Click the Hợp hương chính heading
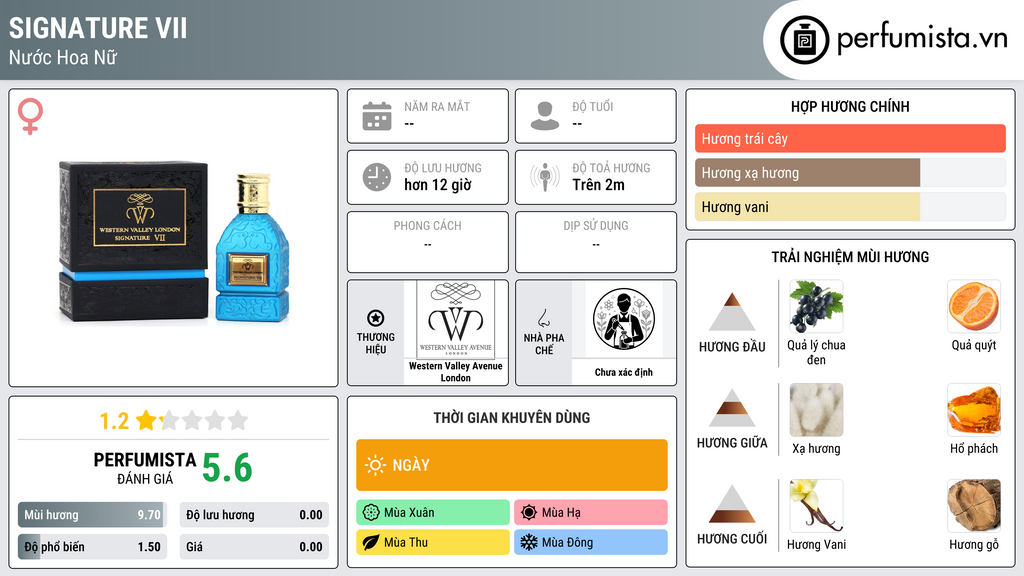Screen dimensions: 1024x576 [850, 106]
